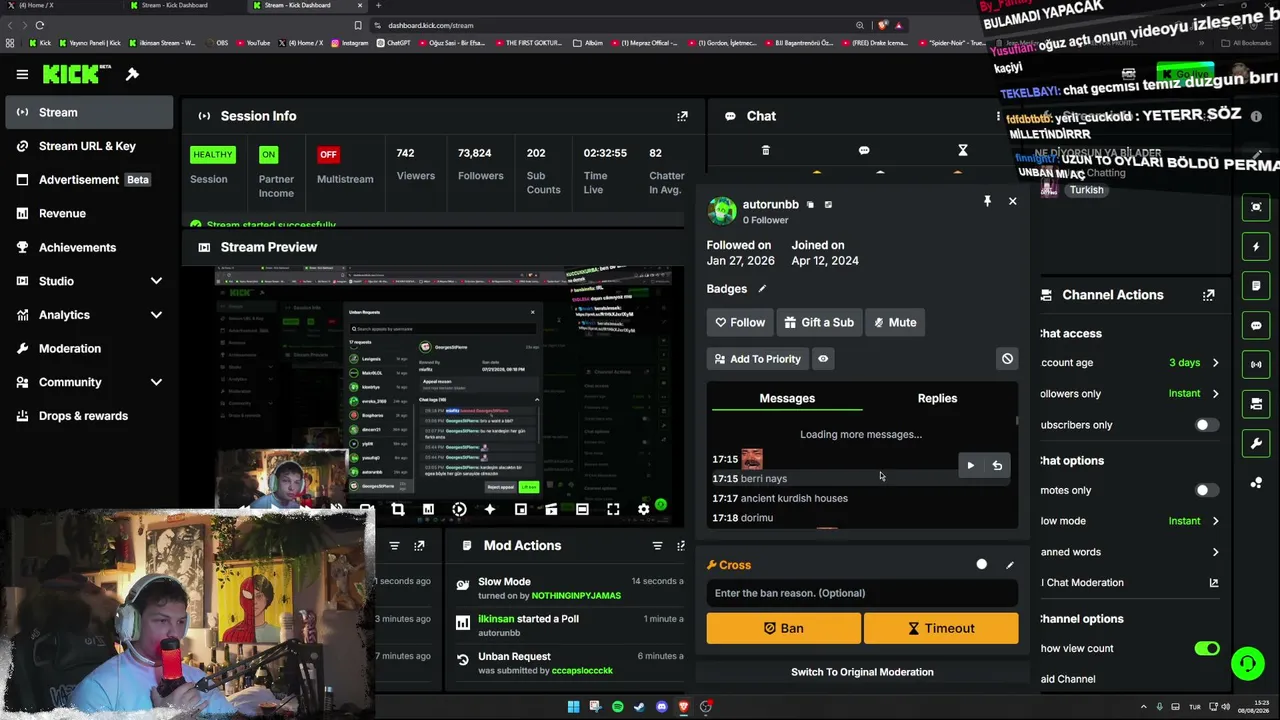
Task: Expand the Studio sidebar section
Action: point(156,281)
